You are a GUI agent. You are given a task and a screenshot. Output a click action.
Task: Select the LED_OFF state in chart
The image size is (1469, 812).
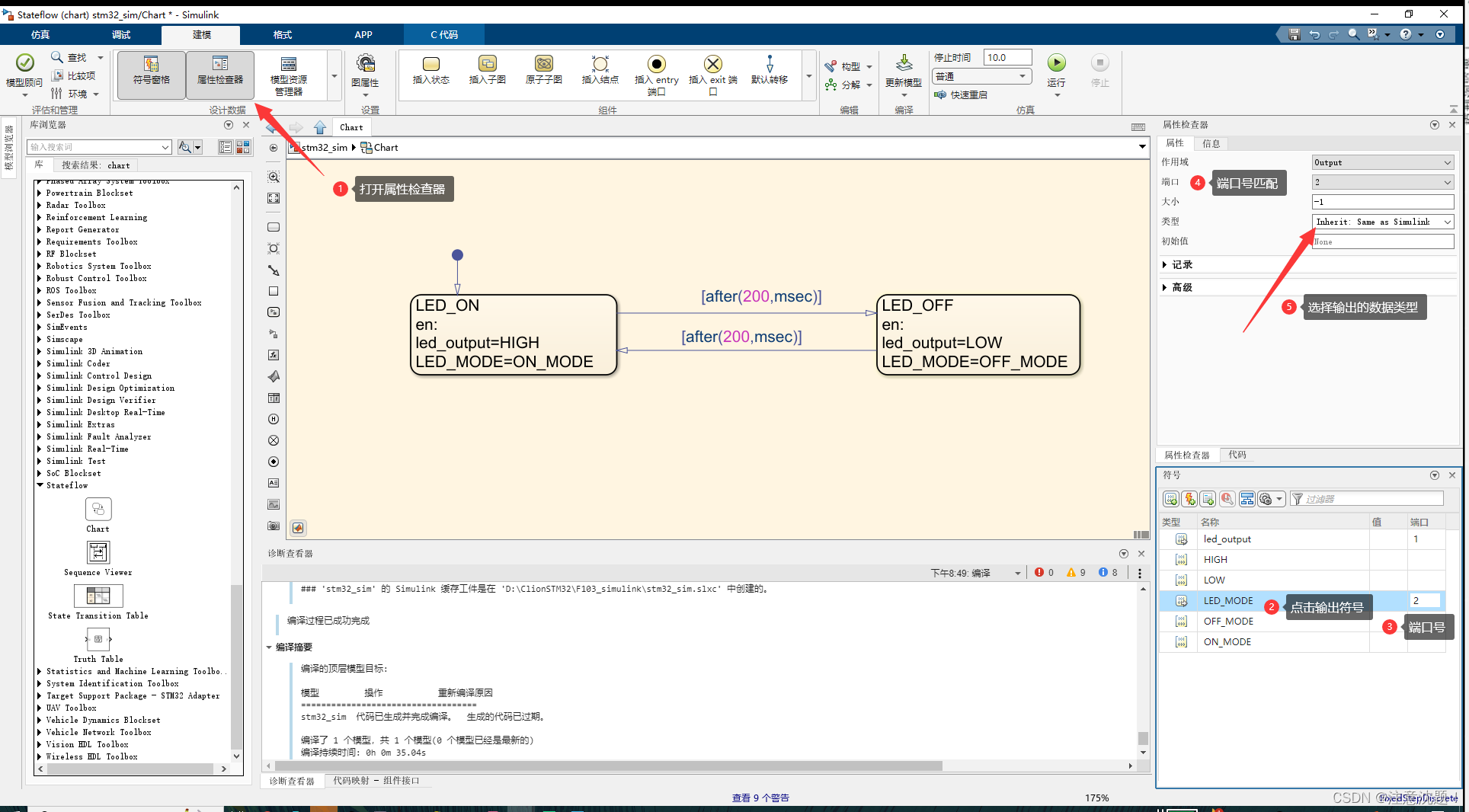(978, 335)
